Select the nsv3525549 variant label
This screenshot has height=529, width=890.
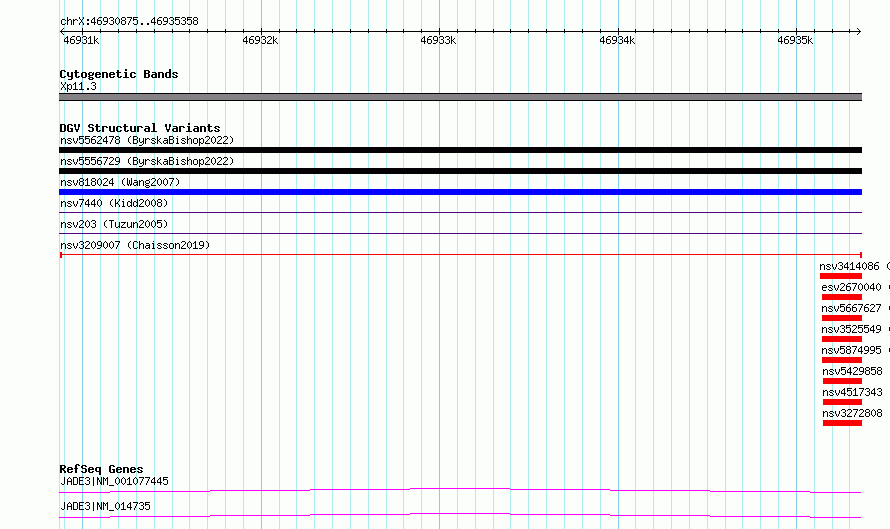point(851,329)
